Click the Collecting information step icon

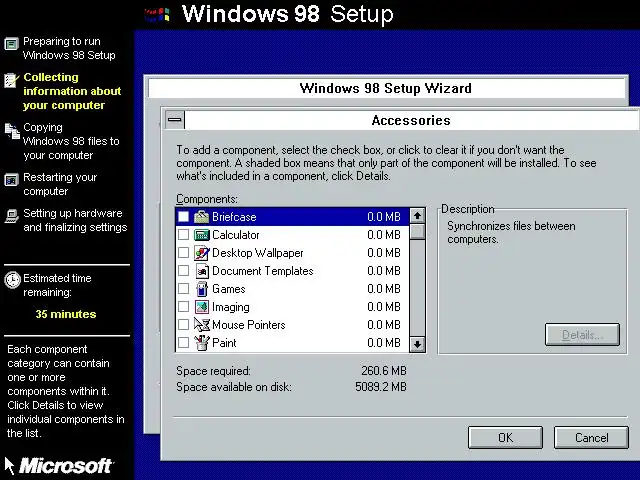[x=11, y=80]
